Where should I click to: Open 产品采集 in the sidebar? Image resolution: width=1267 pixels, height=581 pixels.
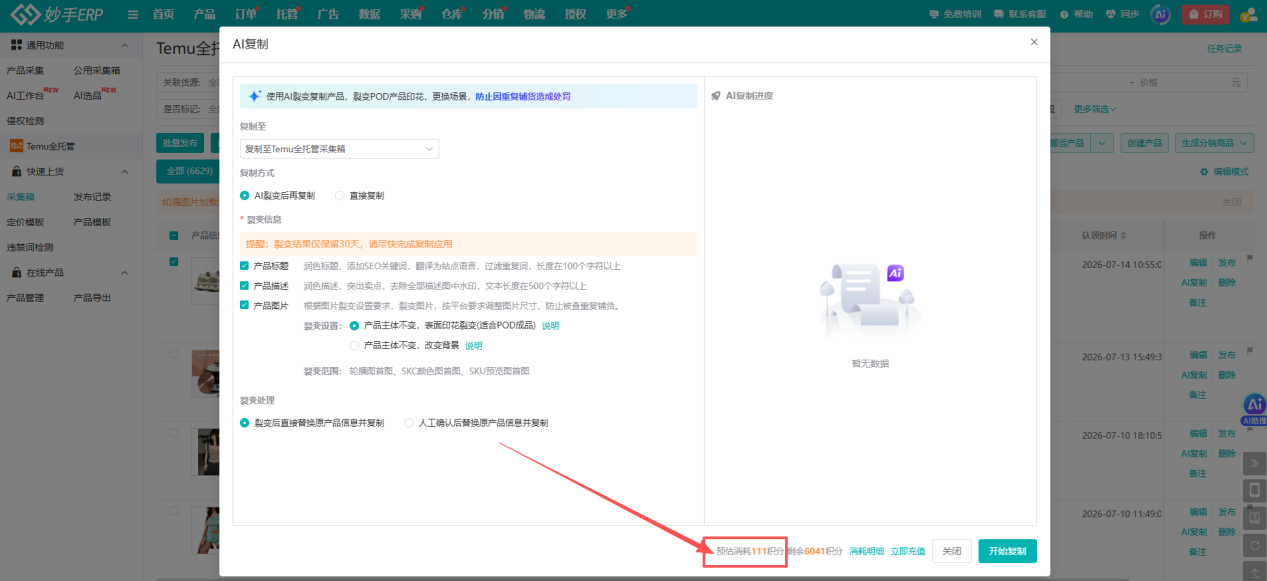click(25, 70)
